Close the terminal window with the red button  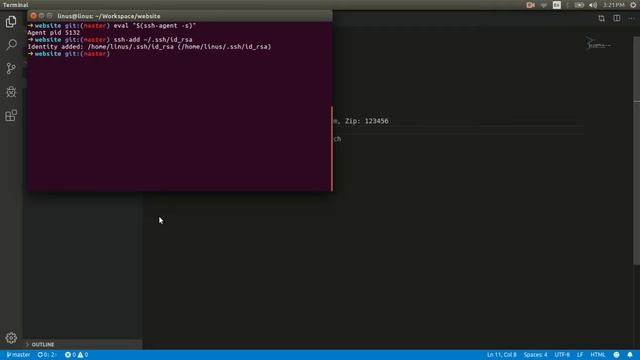[33, 16]
